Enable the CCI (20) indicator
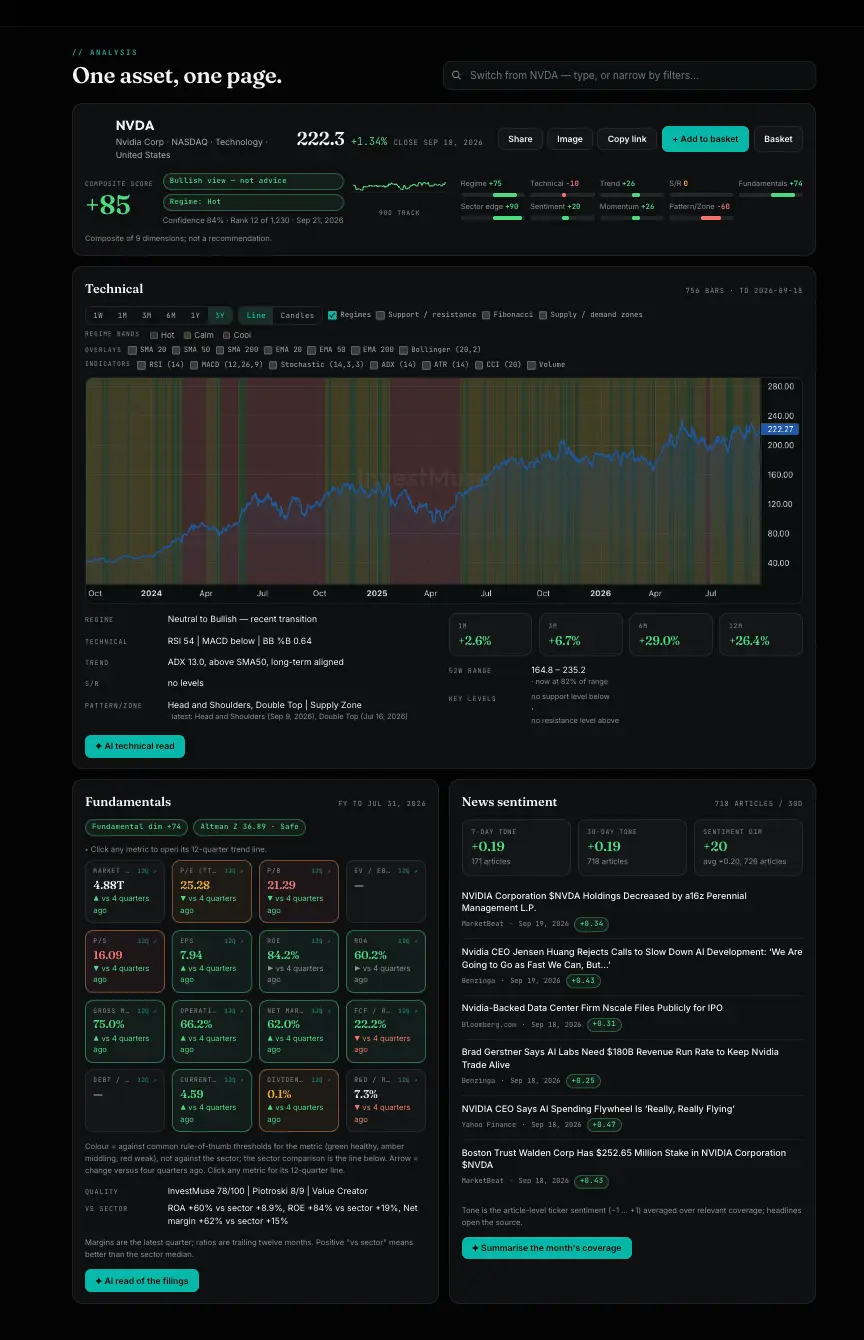Screen dimensions: 864x1340 (478, 365)
